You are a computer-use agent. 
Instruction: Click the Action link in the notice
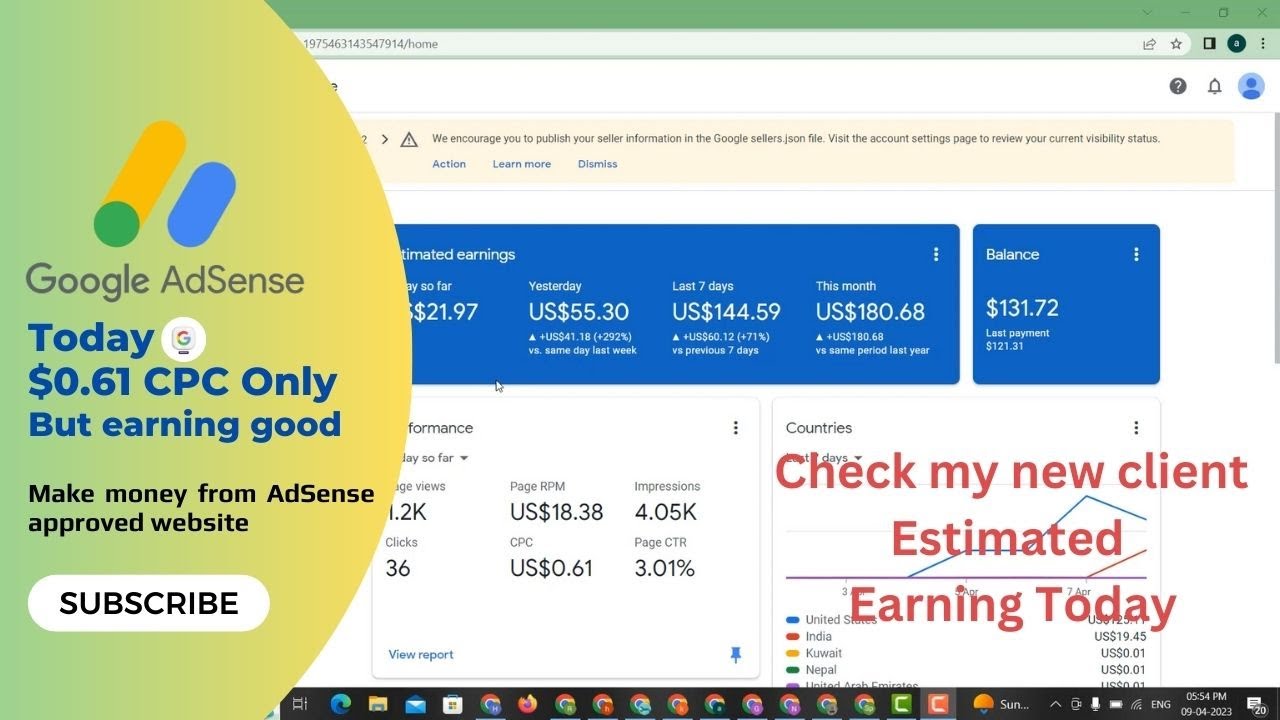pos(449,164)
